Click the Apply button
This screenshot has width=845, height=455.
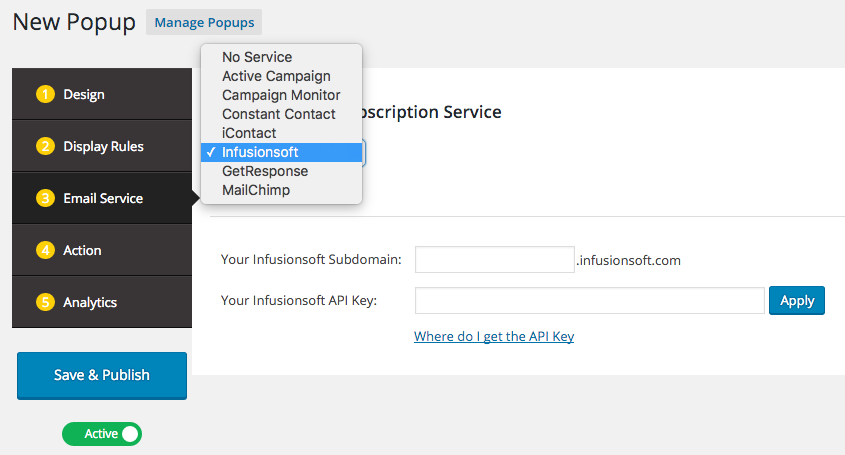797,301
